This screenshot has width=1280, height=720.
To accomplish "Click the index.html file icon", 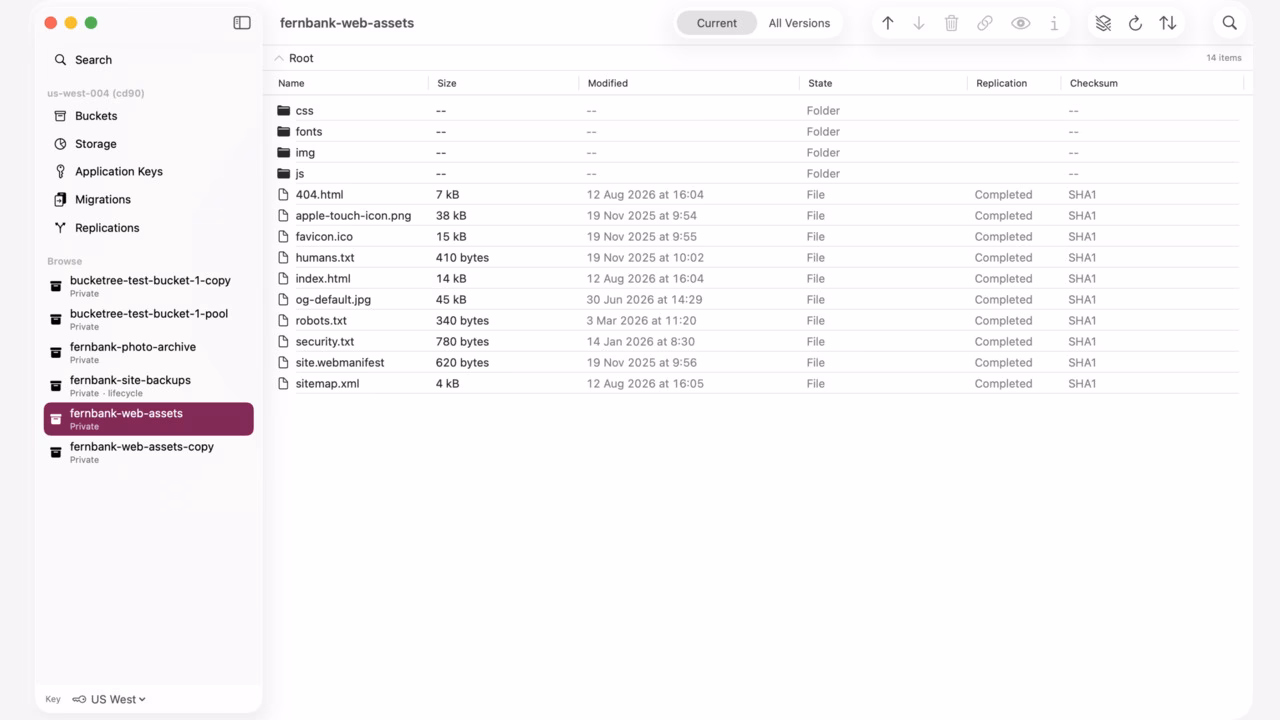I will (x=284, y=279).
